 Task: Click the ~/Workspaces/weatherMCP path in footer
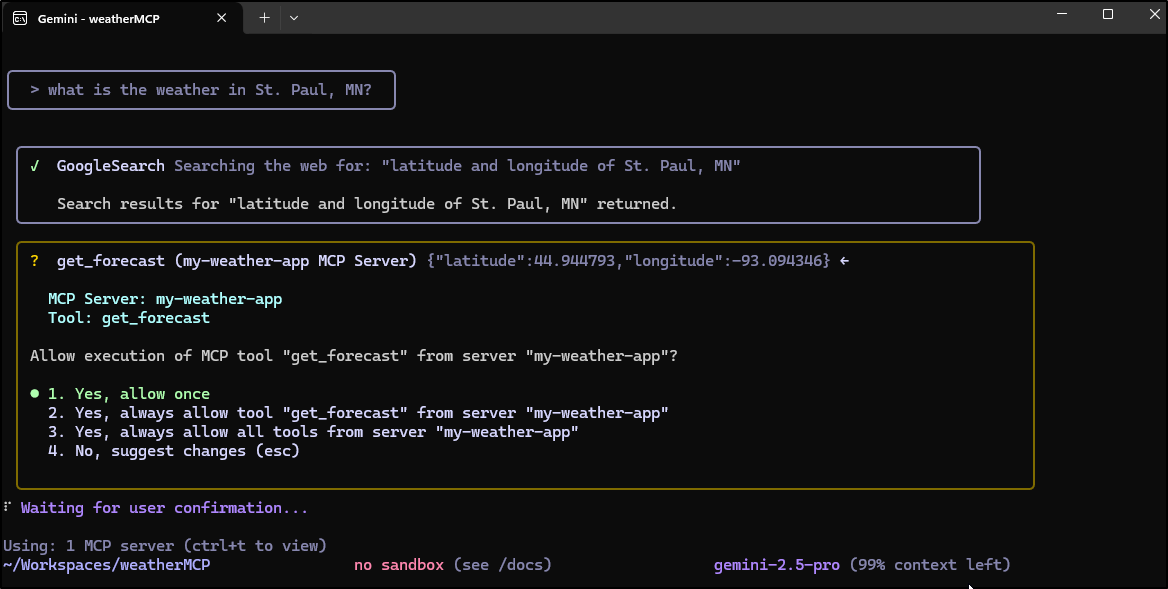106,565
